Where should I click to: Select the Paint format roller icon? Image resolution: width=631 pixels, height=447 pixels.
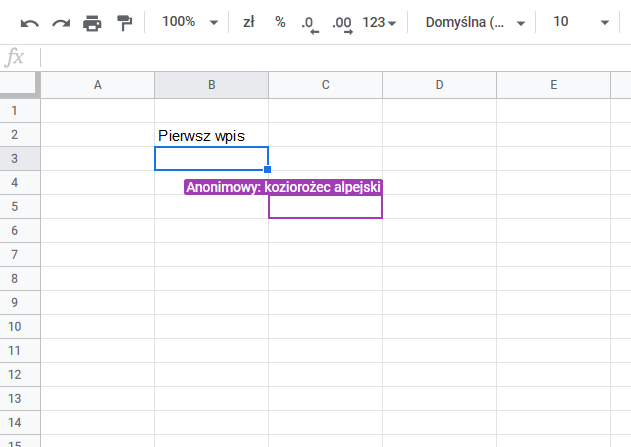[124, 22]
